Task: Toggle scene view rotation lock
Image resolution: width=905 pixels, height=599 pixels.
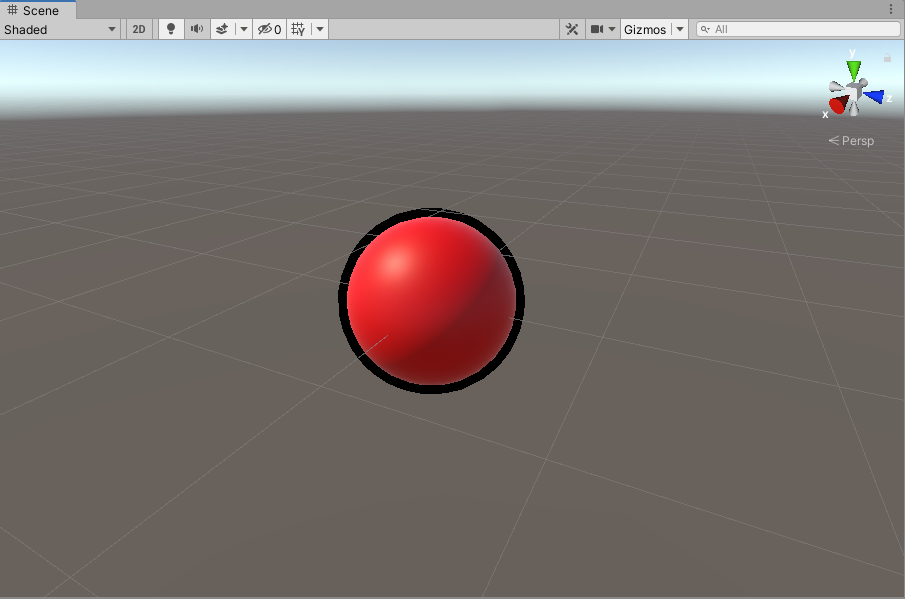Action: tap(887, 58)
